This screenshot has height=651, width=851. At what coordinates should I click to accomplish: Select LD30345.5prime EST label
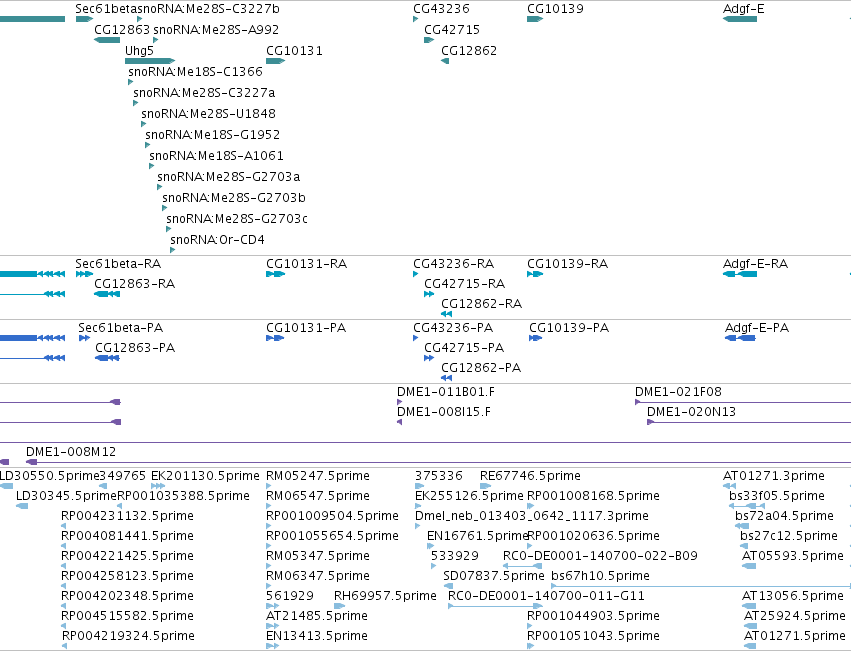point(66,496)
